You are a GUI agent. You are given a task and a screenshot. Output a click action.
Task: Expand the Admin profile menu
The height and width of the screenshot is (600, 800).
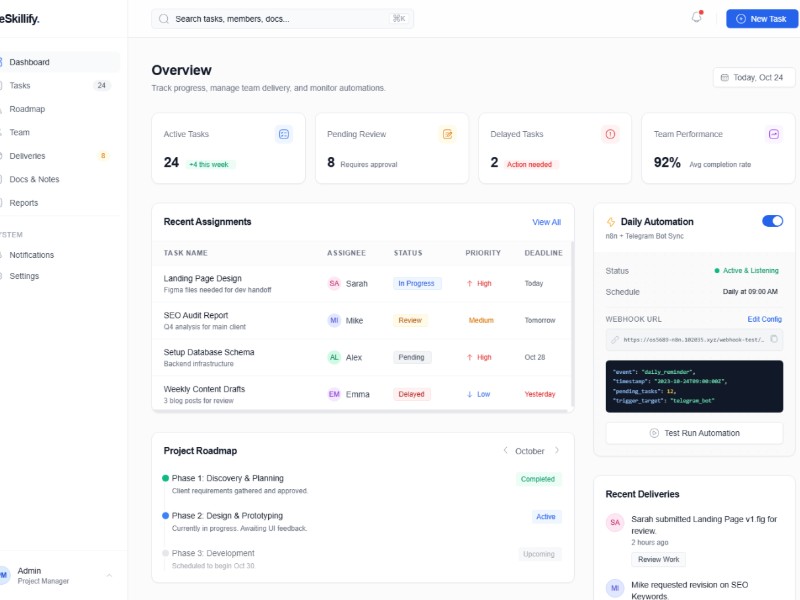coord(109,575)
